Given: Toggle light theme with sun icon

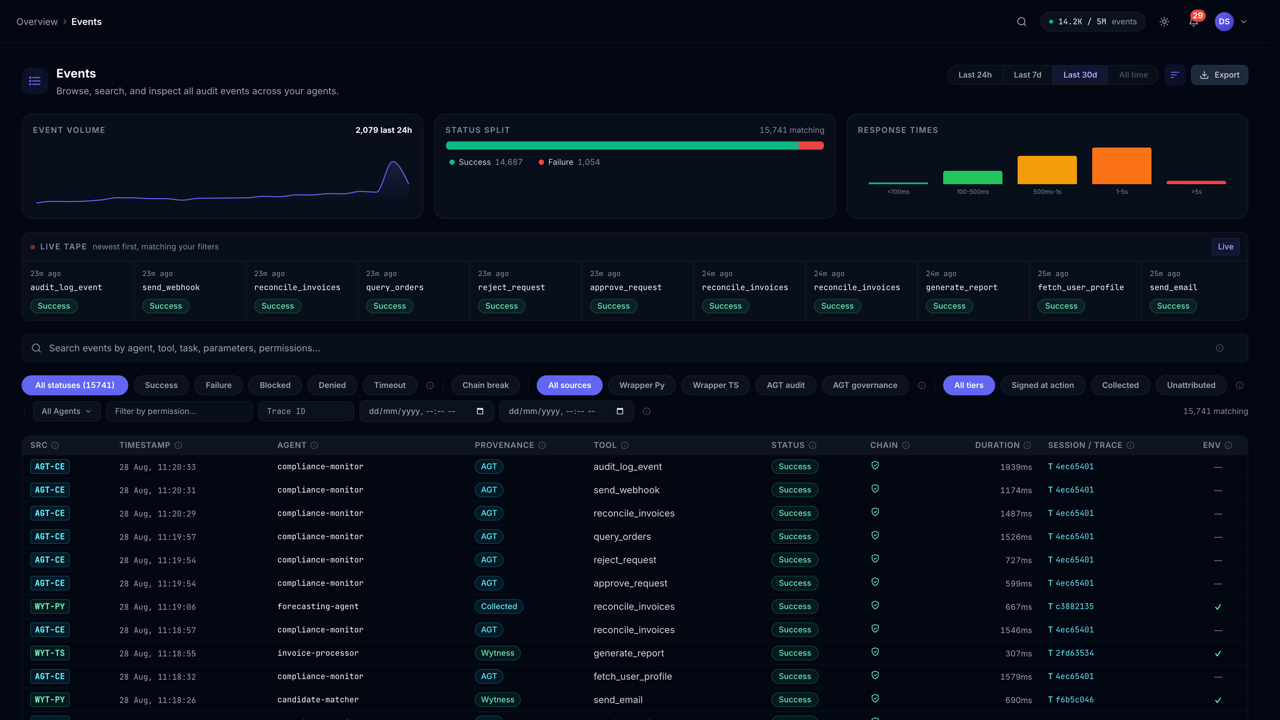Looking at the screenshot, I should (1164, 22).
